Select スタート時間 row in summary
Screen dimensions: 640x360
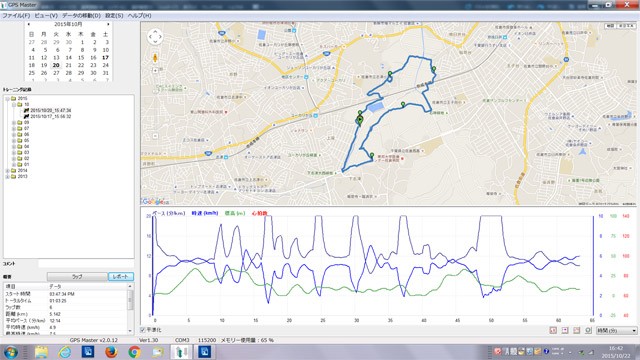[65, 294]
